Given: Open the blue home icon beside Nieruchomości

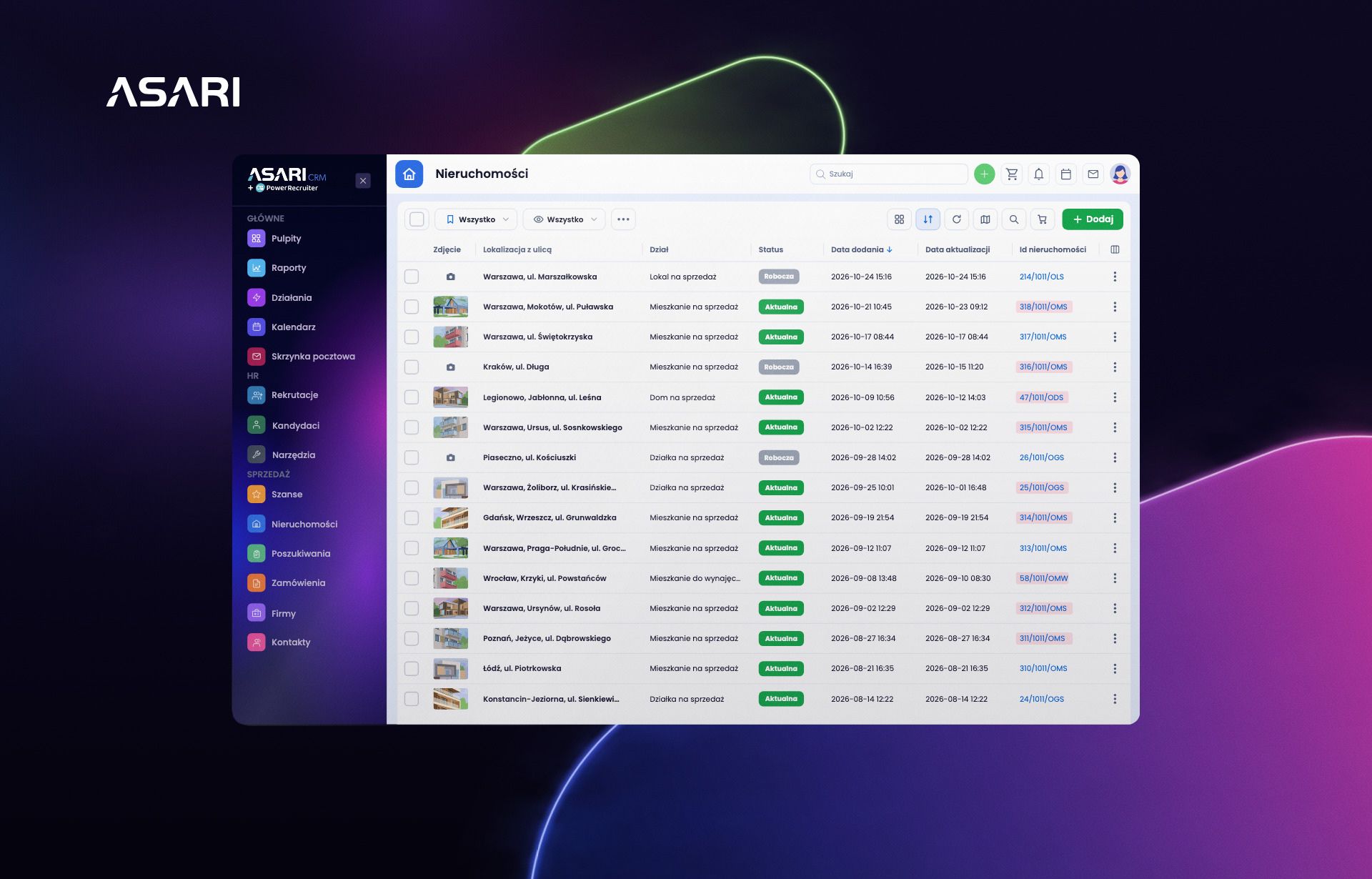Looking at the screenshot, I should [x=409, y=174].
